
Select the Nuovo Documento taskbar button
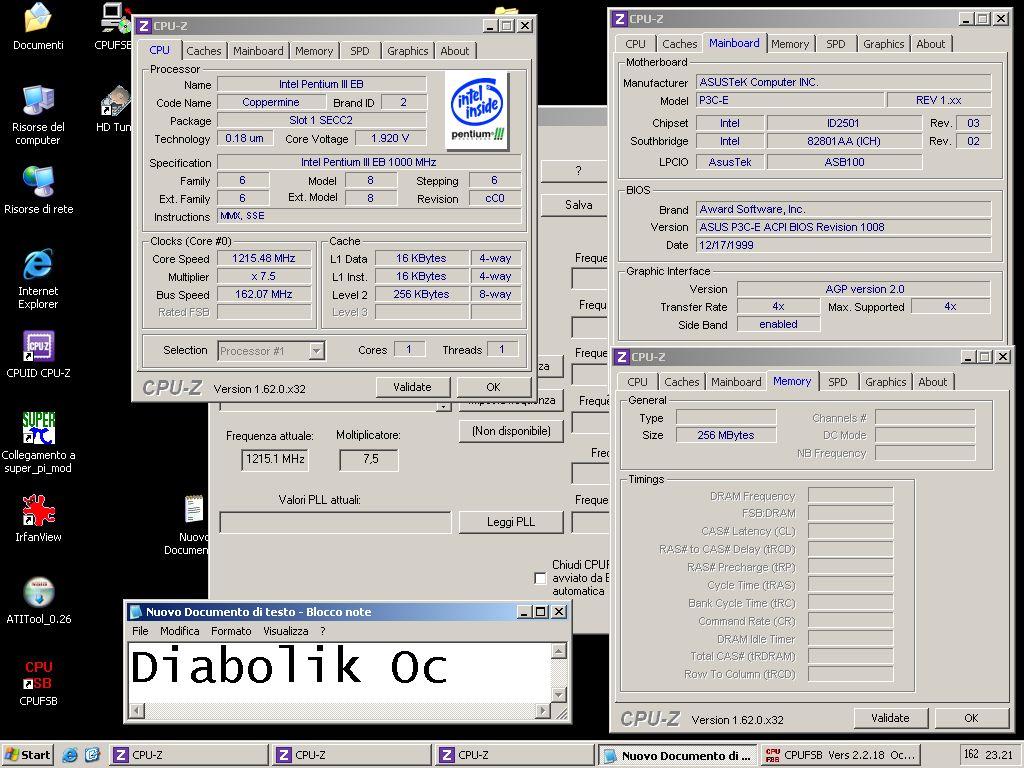pyautogui.click(x=679, y=755)
